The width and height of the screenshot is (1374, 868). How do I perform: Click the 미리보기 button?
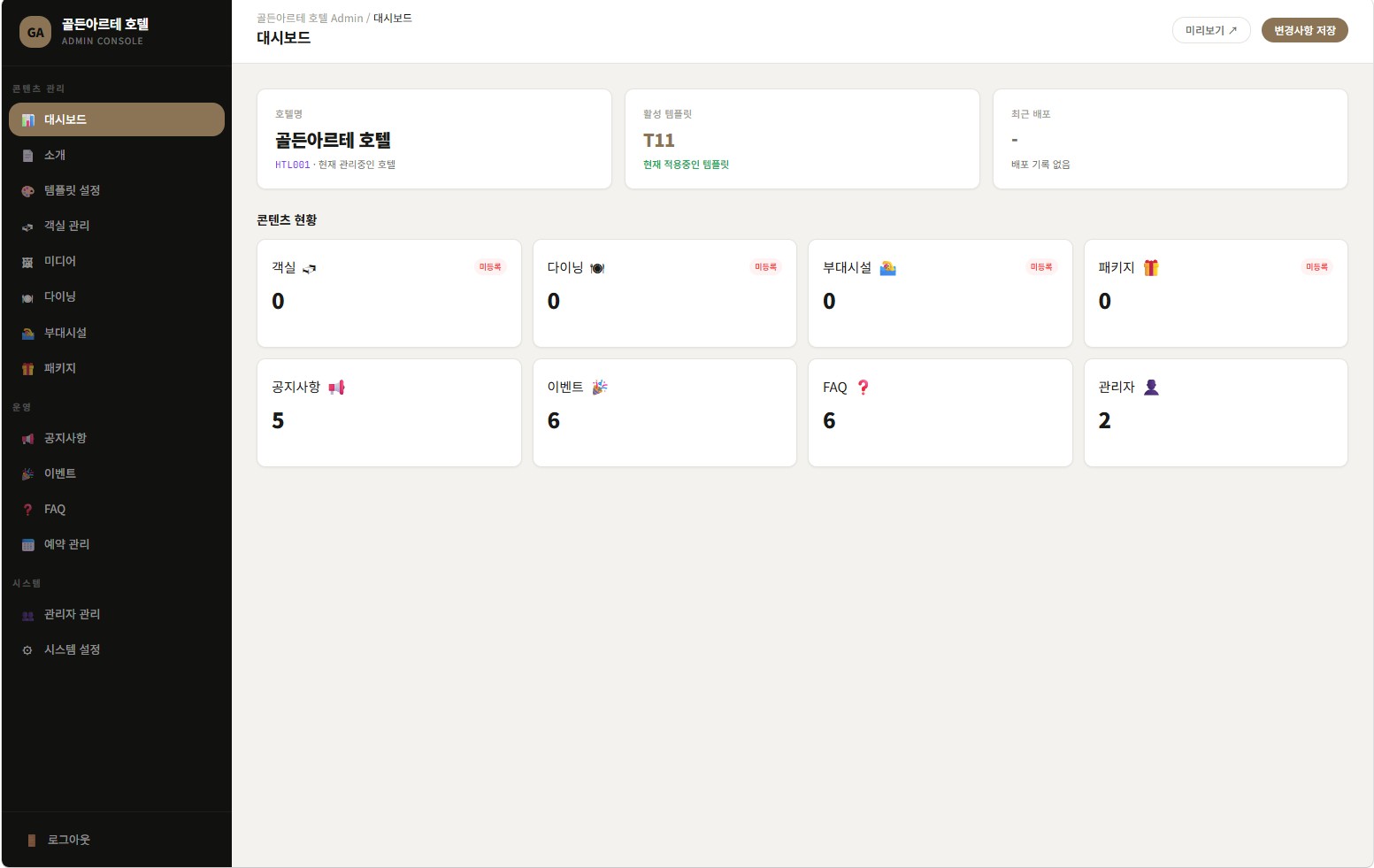(1211, 30)
